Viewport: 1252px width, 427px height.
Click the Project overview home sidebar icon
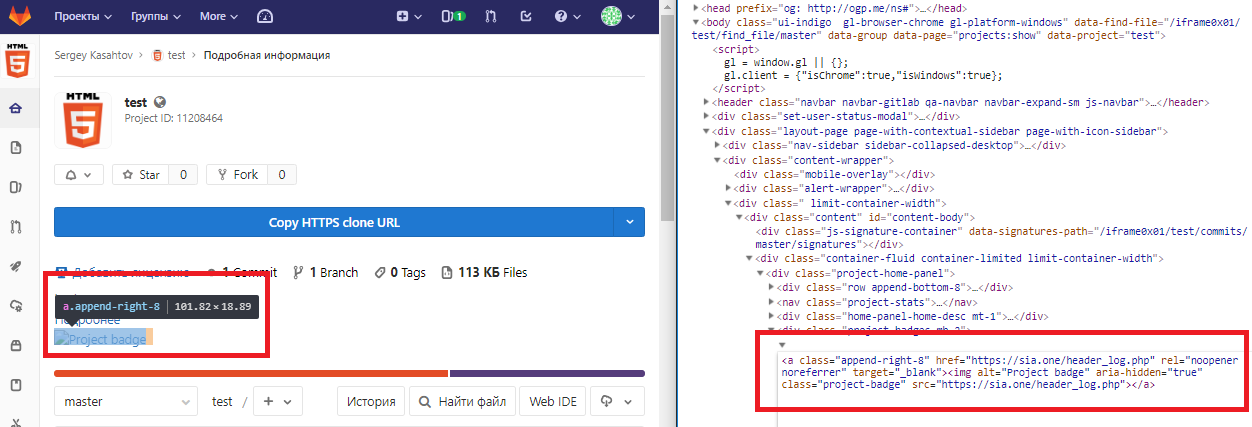[15, 109]
